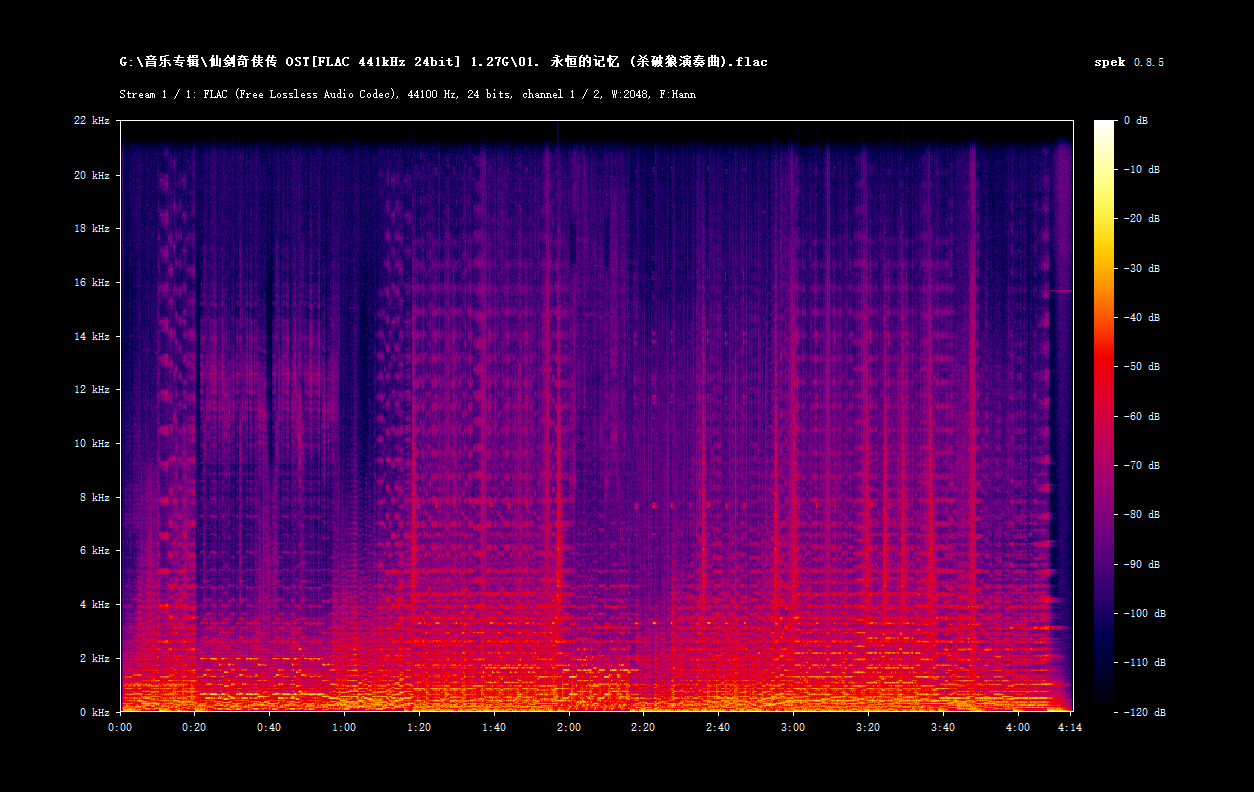This screenshot has width=1254, height=792.
Task: Click the 2:00 time axis label
Action: [x=568, y=727]
